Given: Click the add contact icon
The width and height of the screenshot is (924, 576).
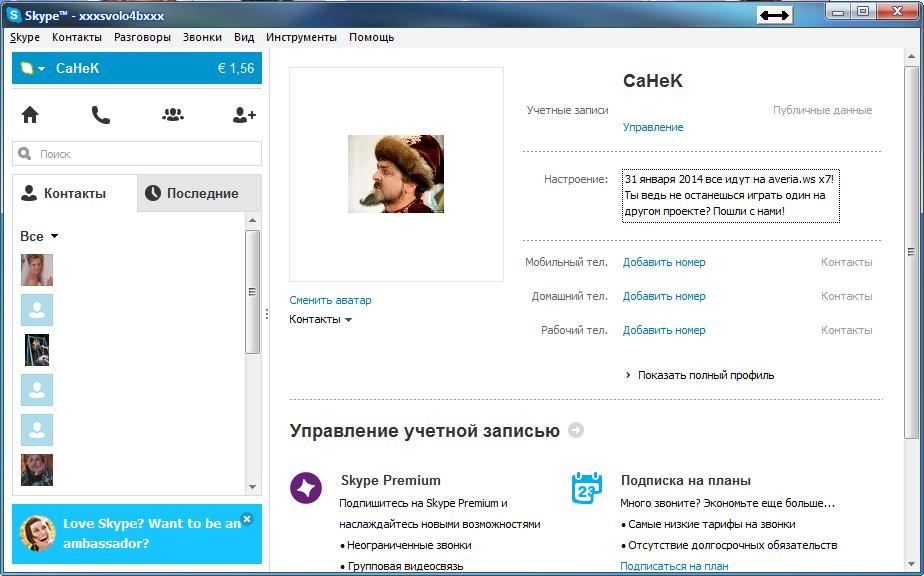Looking at the screenshot, I should click(244, 115).
